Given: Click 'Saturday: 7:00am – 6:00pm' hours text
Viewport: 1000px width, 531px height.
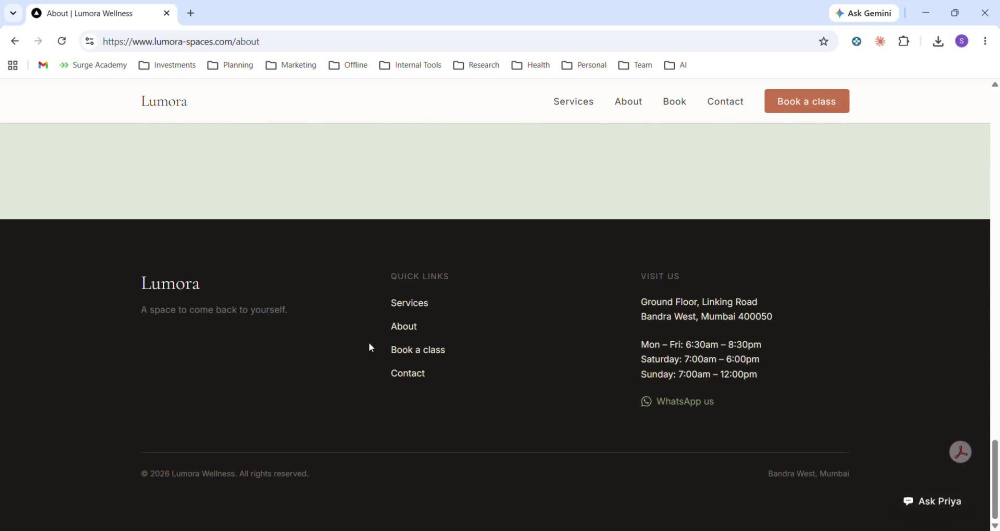Looking at the screenshot, I should [x=700, y=360].
